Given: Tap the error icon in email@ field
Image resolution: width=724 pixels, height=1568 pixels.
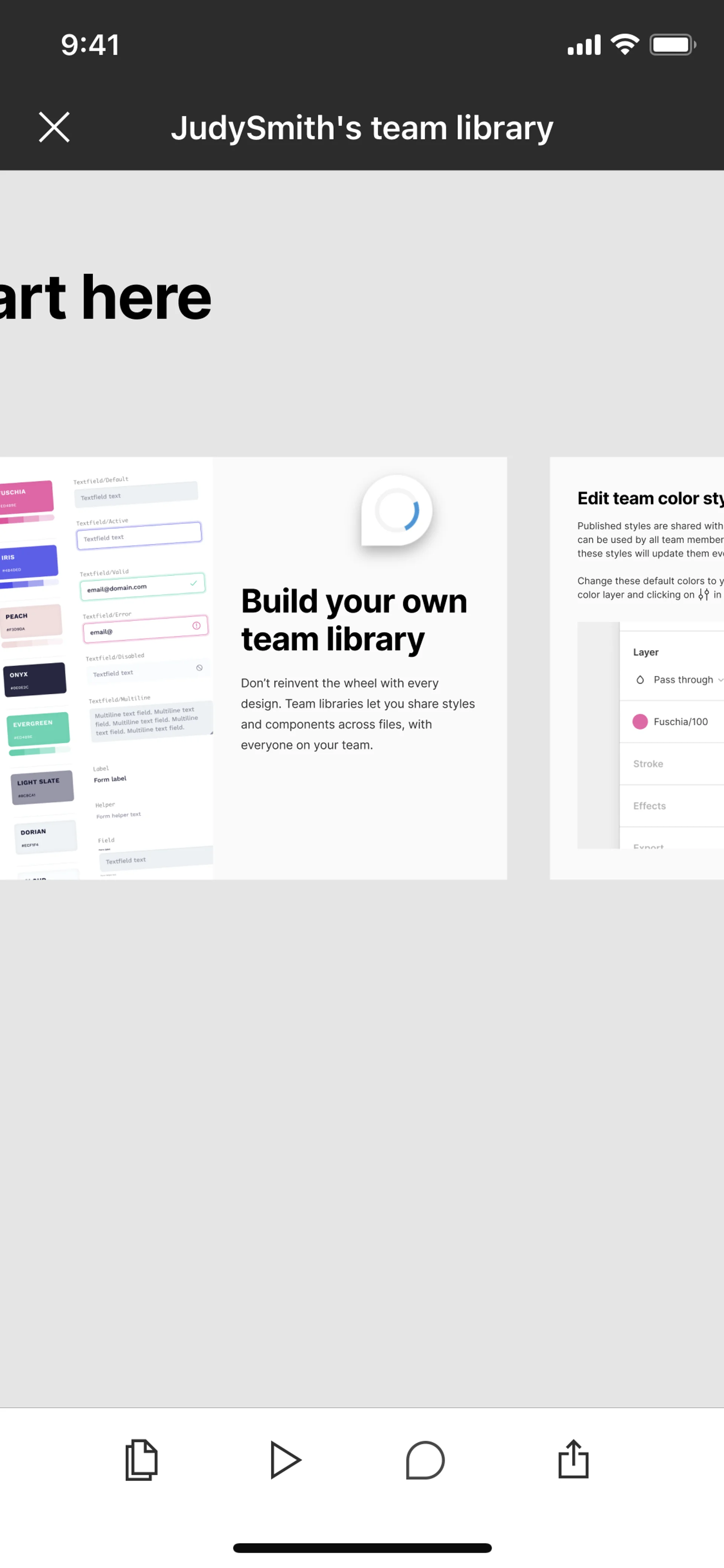Looking at the screenshot, I should (x=196, y=626).
